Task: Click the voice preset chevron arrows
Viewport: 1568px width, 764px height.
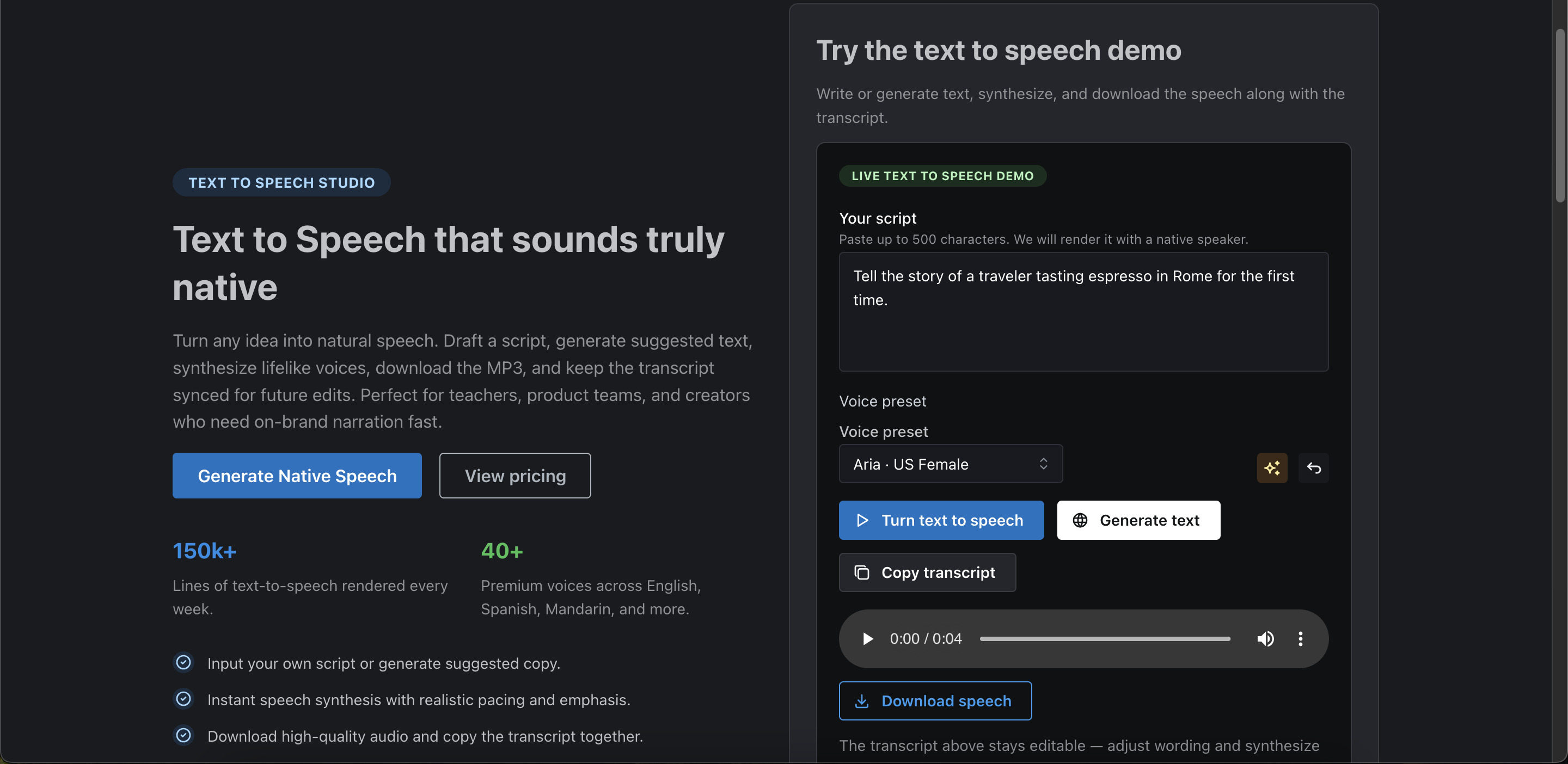Action: pyautogui.click(x=1043, y=464)
